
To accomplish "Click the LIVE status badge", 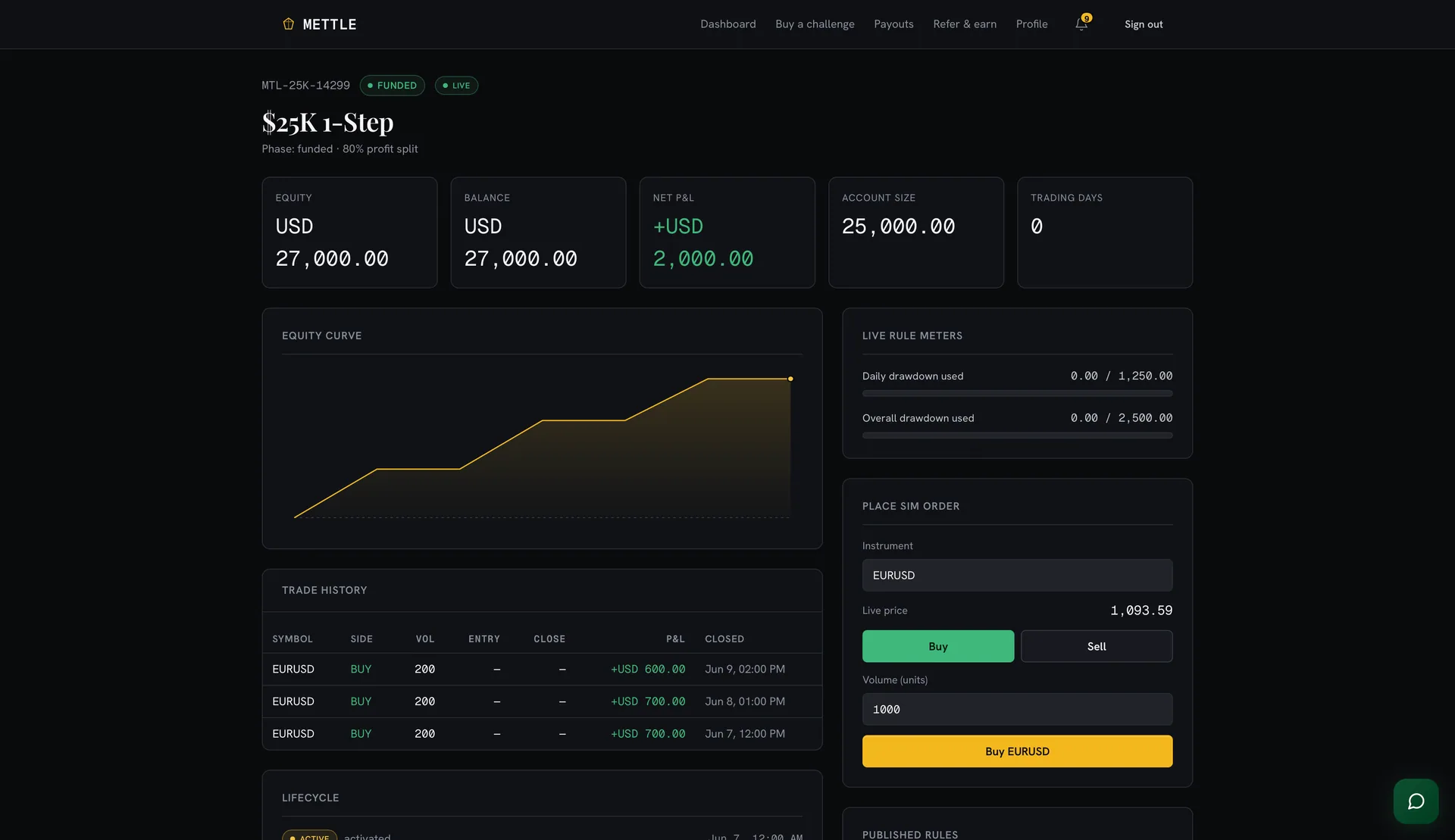I will [x=456, y=86].
